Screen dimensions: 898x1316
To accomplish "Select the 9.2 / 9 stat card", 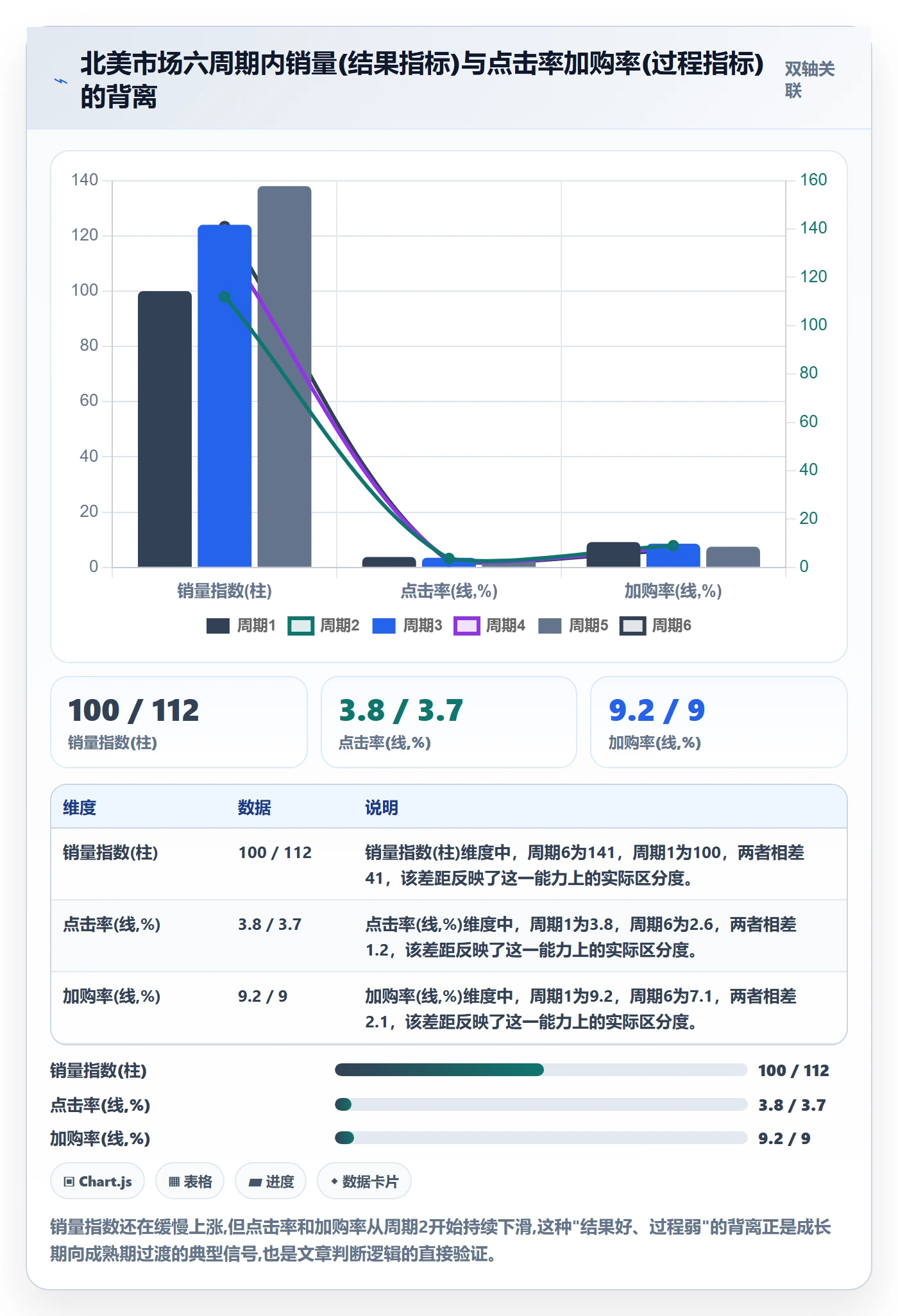I will (x=719, y=722).
